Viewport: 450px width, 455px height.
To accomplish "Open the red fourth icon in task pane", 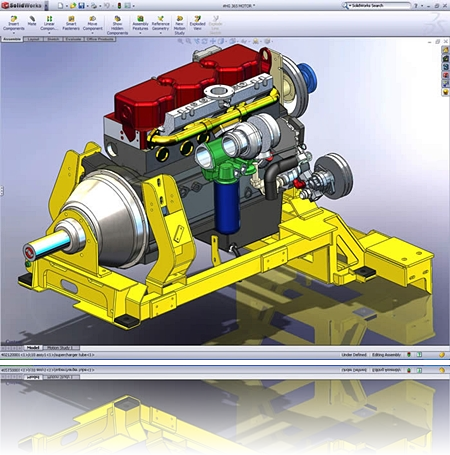I will [446, 75].
